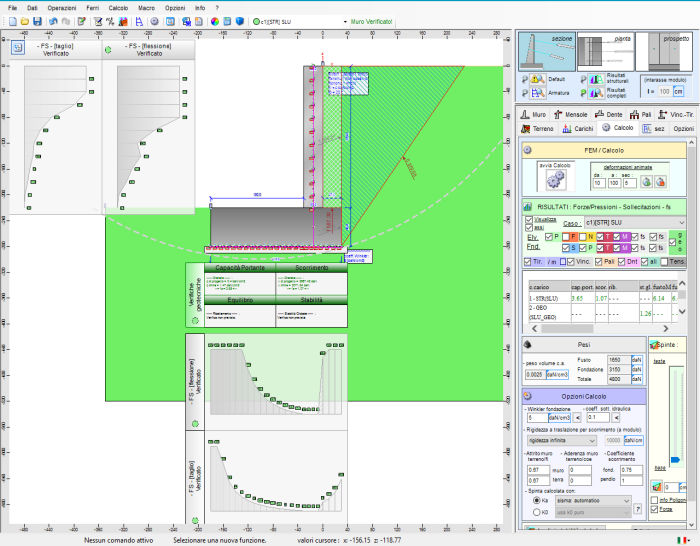This screenshot has height=546, width=700.
Task: Click the Risultati completi view icon
Action: click(596, 93)
